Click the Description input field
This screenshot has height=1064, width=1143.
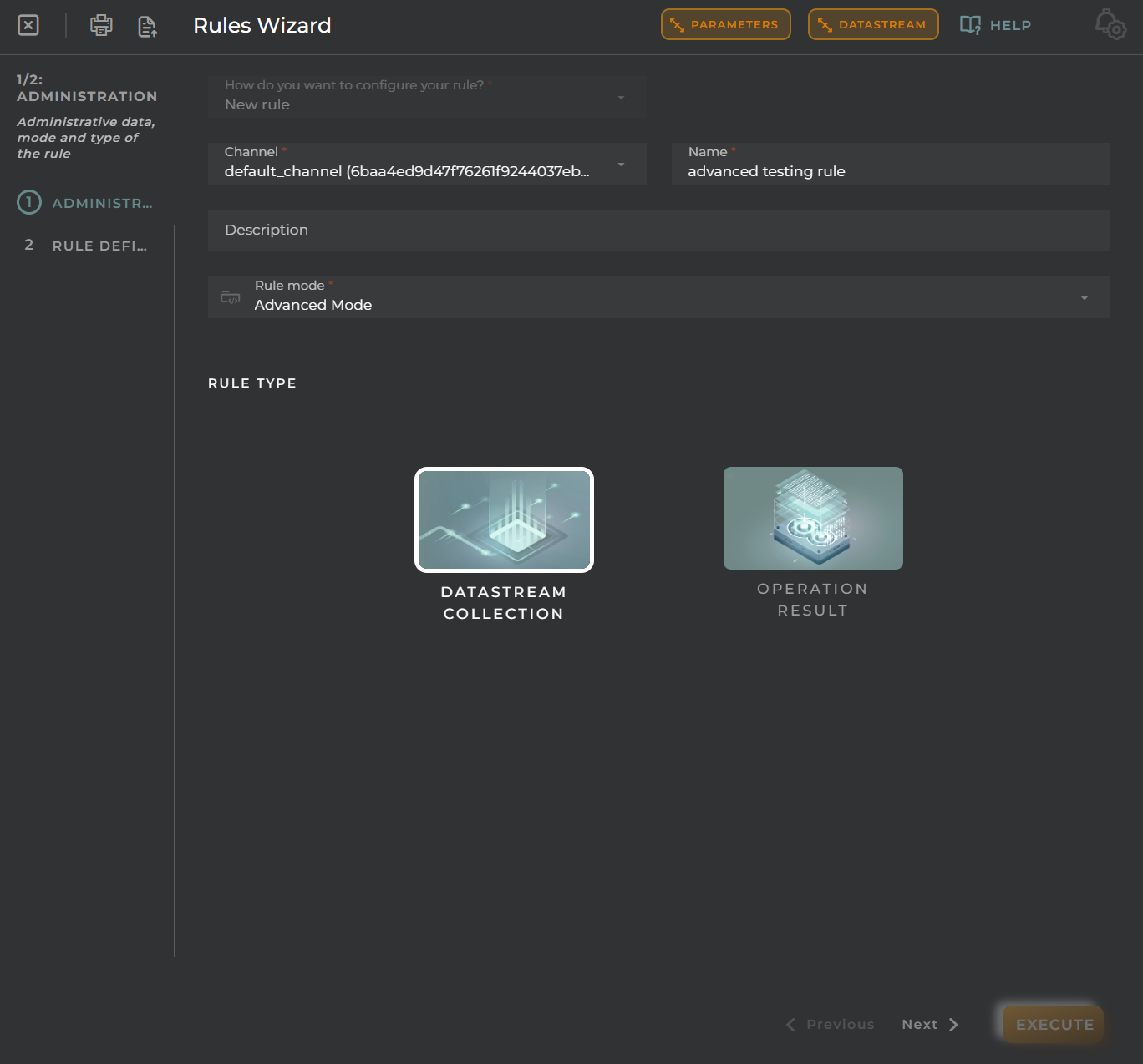(658, 231)
